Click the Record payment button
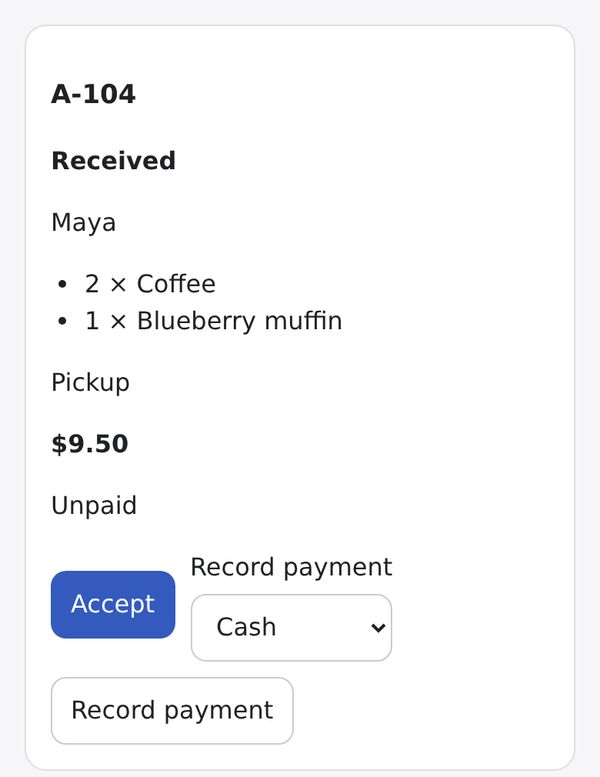The width and height of the screenshot is (600, 777). click(172, 710)
